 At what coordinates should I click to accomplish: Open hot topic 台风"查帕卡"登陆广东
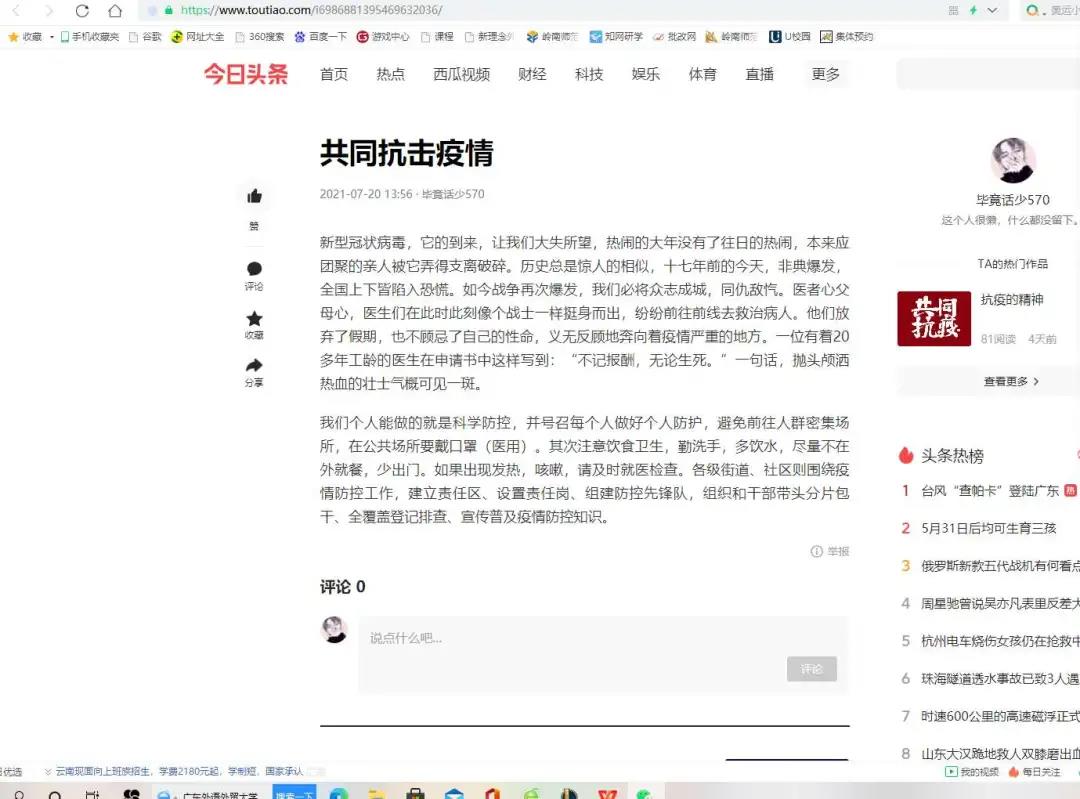(989, 491)
